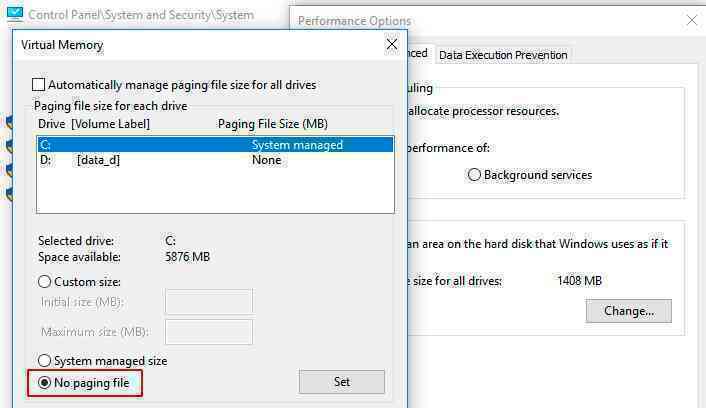Click the Set button
The image size is (706, 408).
pyautogui.click(x=342, y=382)
